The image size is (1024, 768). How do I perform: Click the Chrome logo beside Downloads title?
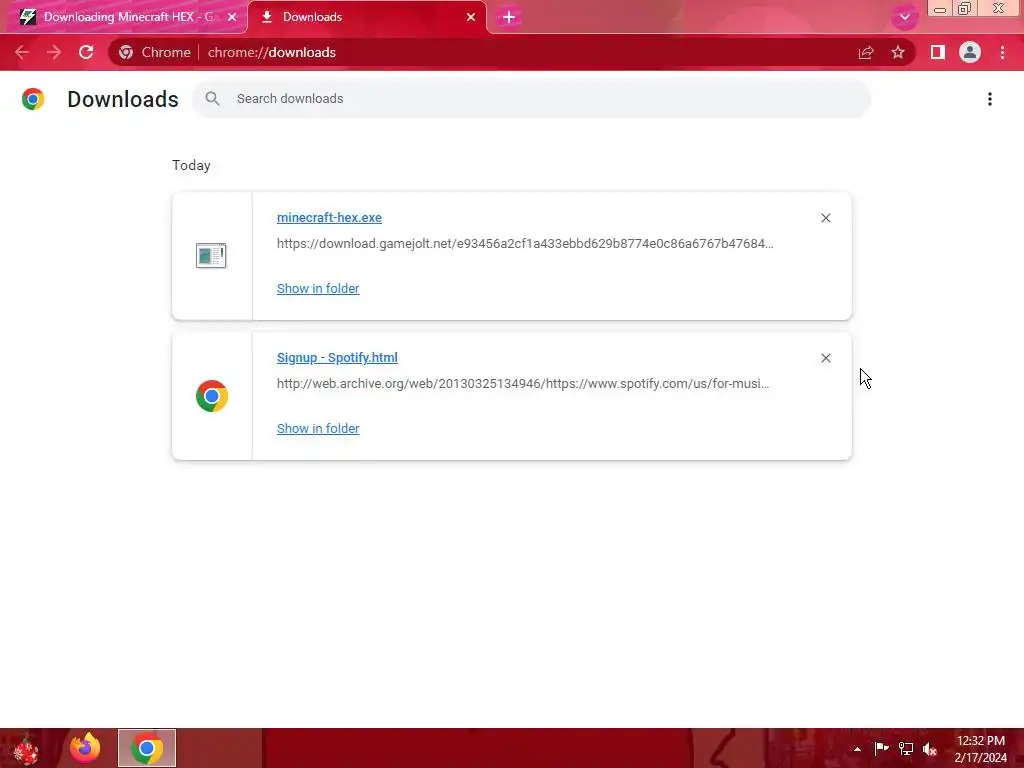(x=33, y=99)
